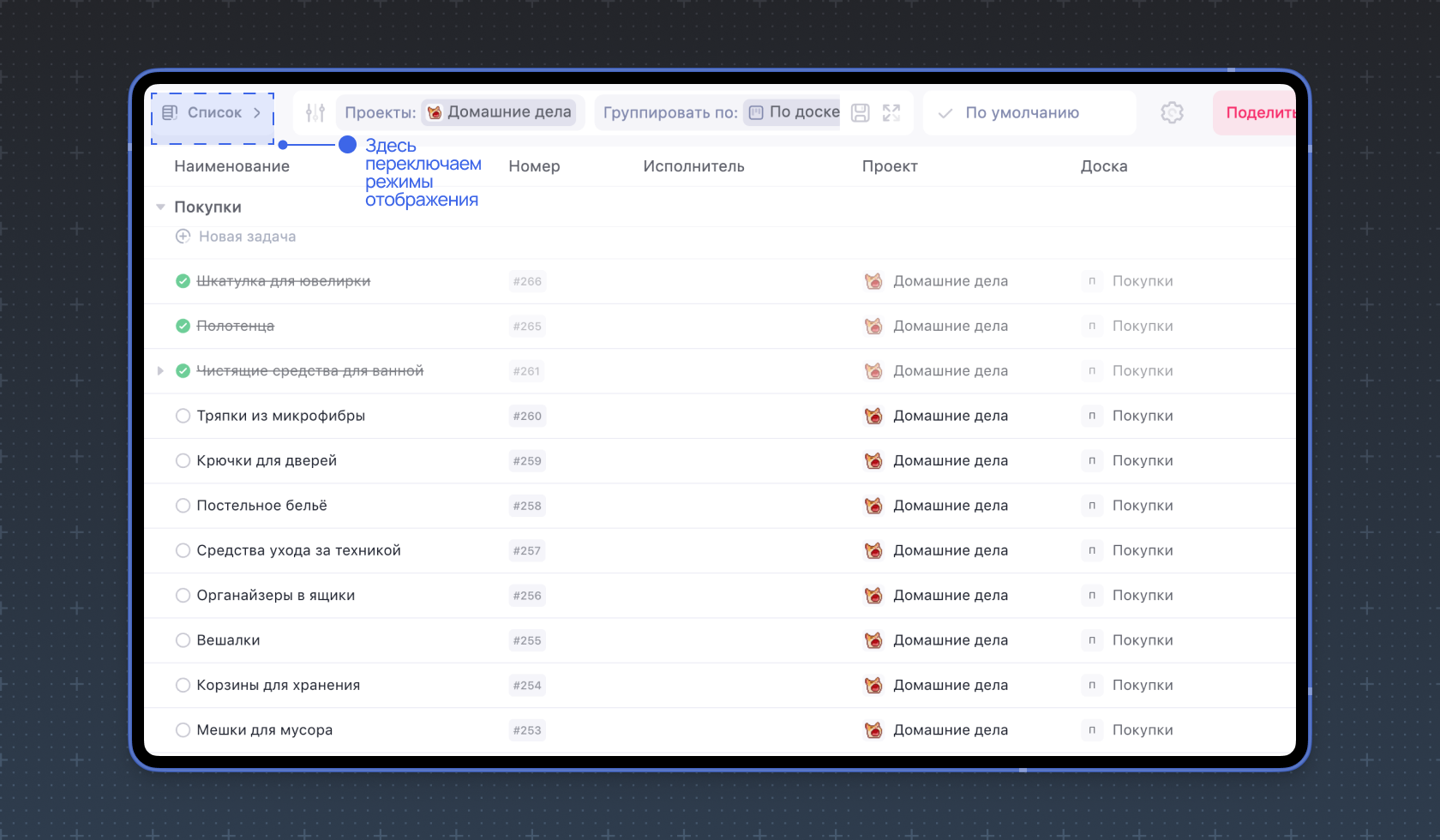Image resolution: width=1440 pixels, height=840 pixels.
Task: Click the save view floppy disk icon
Action: (x=860, y=112)
